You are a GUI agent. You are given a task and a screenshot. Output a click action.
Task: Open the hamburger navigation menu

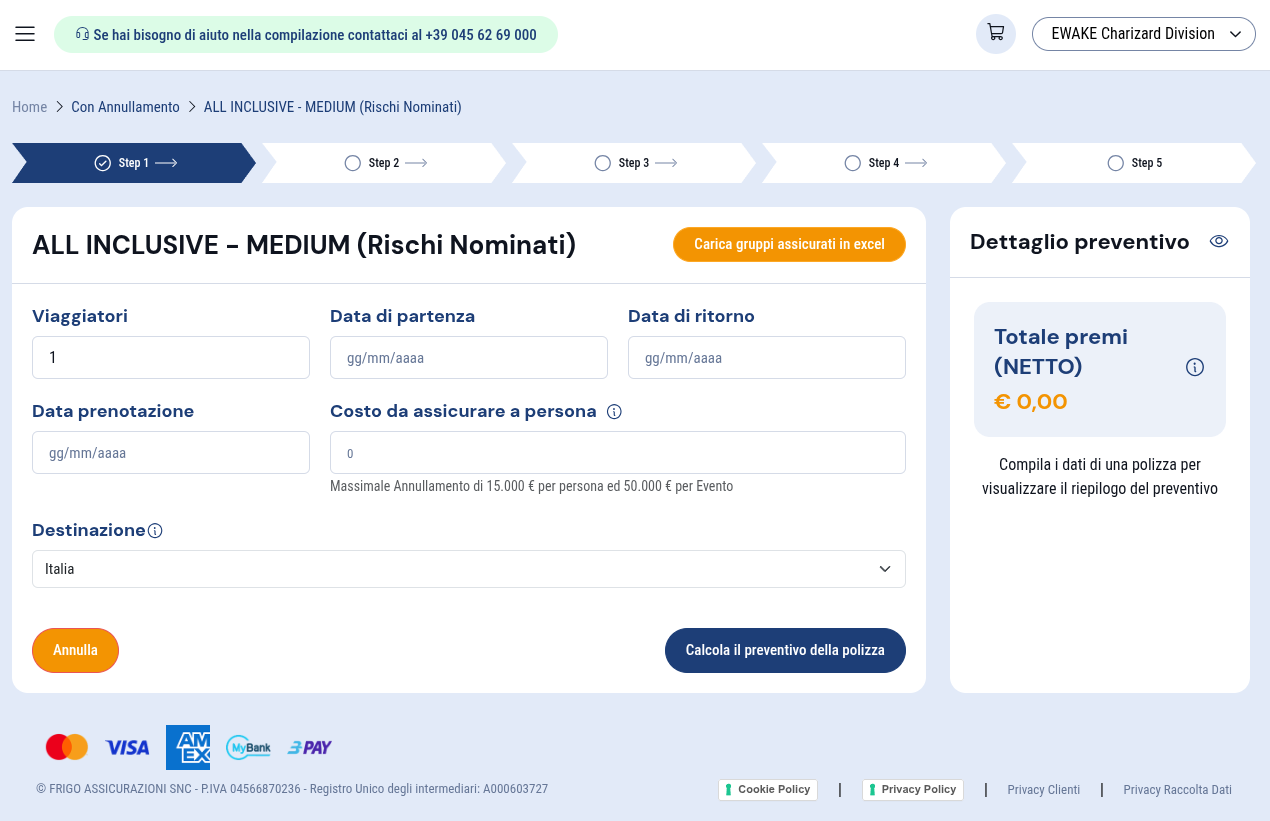(x=25, y=34)
